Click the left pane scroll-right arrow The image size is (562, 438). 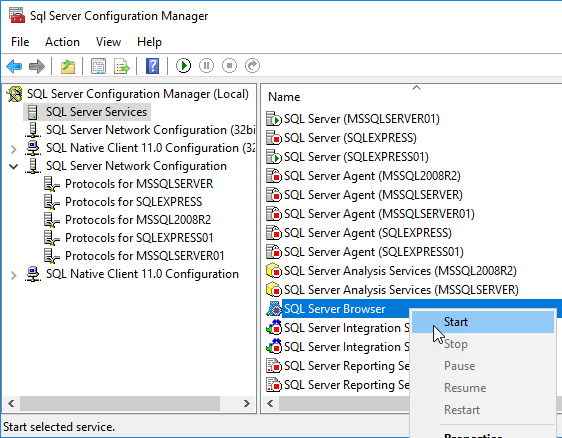click(x=247, y=404)
